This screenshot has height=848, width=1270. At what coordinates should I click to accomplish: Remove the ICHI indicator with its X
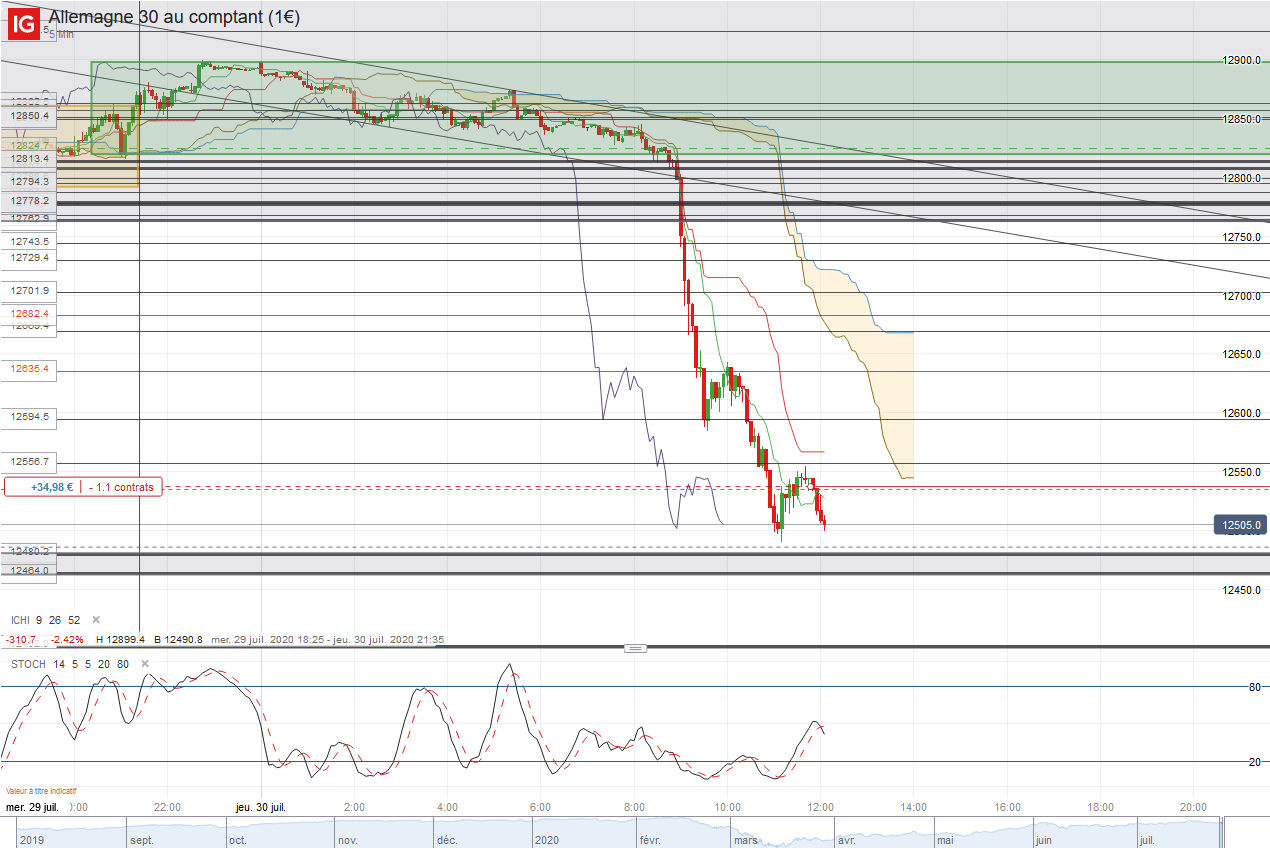[x=97, y=620]
